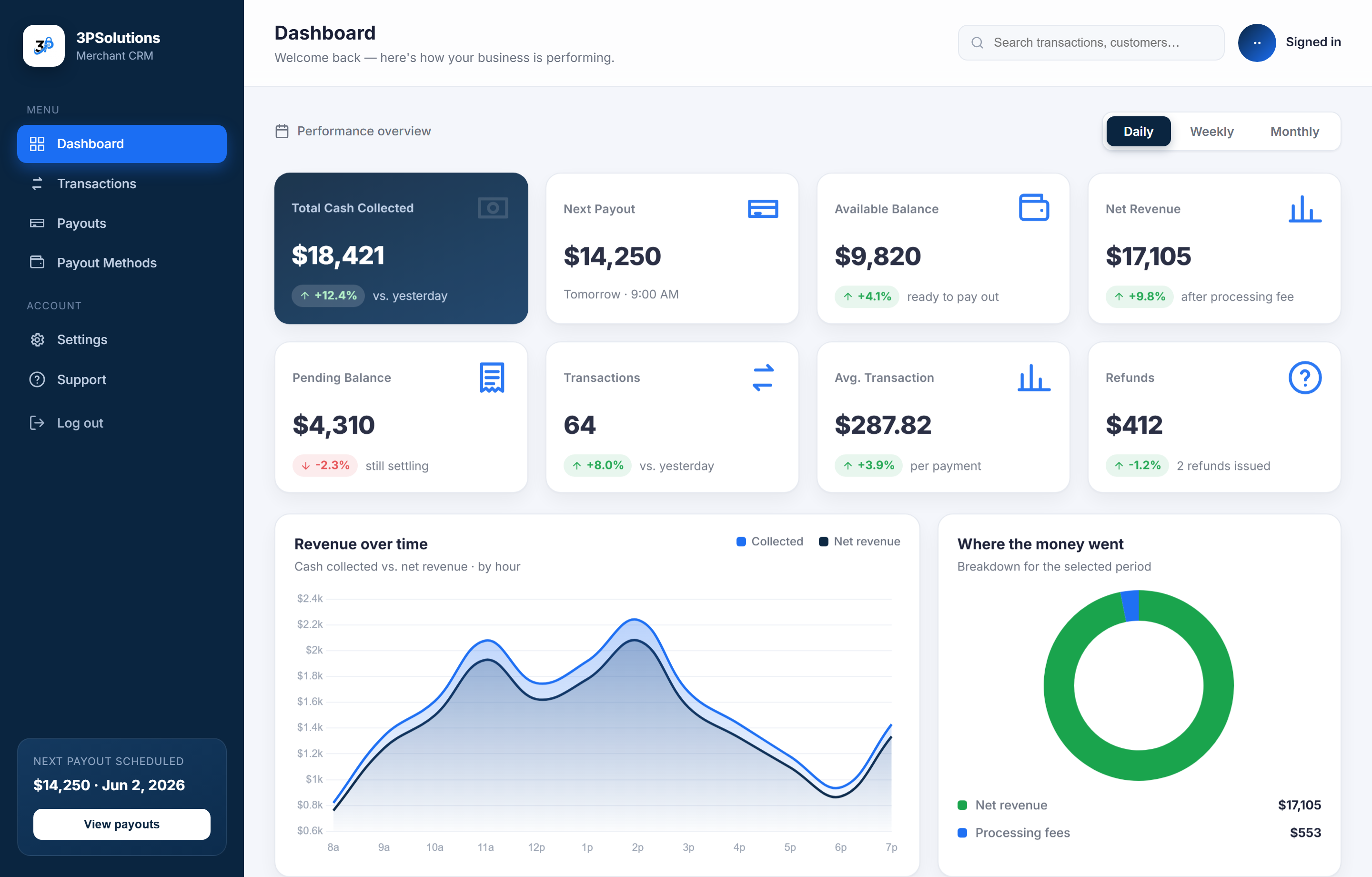Viewport: 1372px width, 877px height.
Task: Click the search magnifier icon
Action: point(977,43)
